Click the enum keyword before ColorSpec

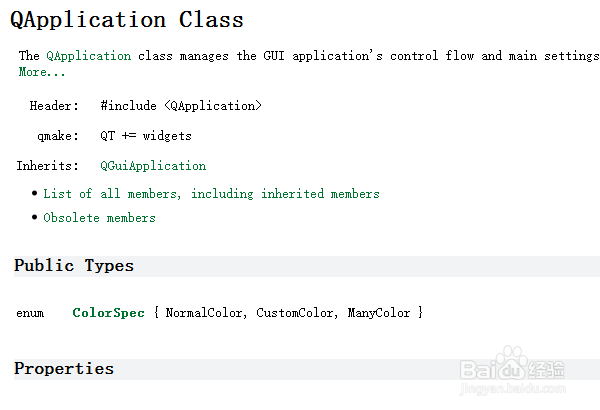tap(30, 313)
